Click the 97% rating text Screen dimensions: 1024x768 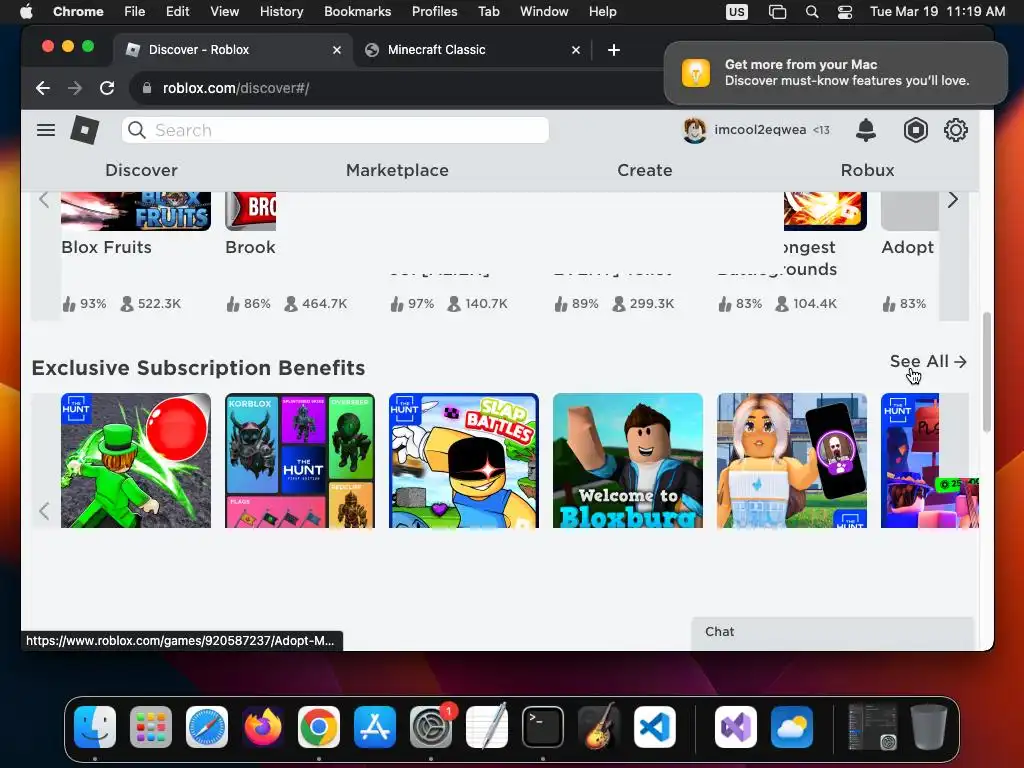click(421, 304)
